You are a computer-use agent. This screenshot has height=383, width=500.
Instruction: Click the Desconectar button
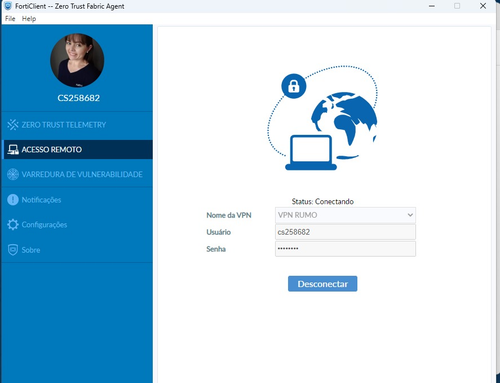click(x=323, y=284)
